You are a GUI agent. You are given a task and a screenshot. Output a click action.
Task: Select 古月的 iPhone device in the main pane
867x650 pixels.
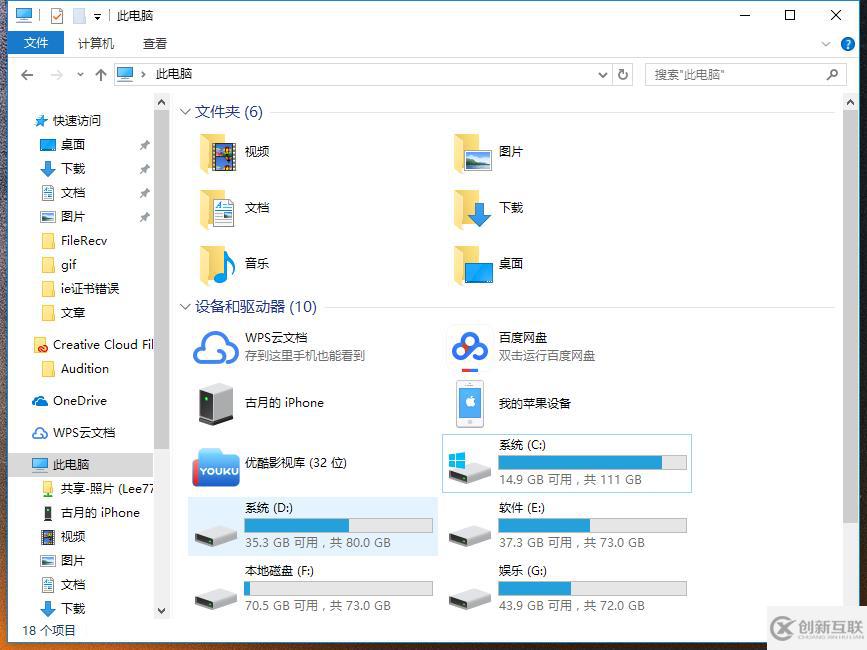pos(259,403)
